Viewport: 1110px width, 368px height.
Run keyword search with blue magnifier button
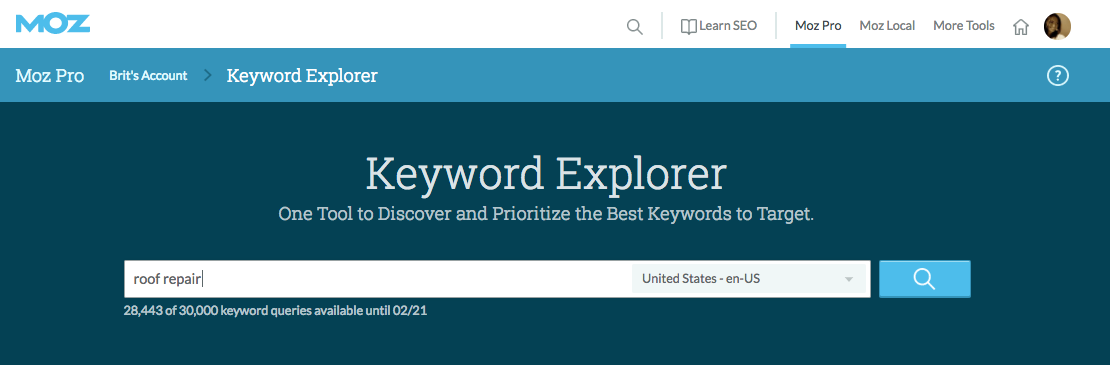[x=925, y=279]
